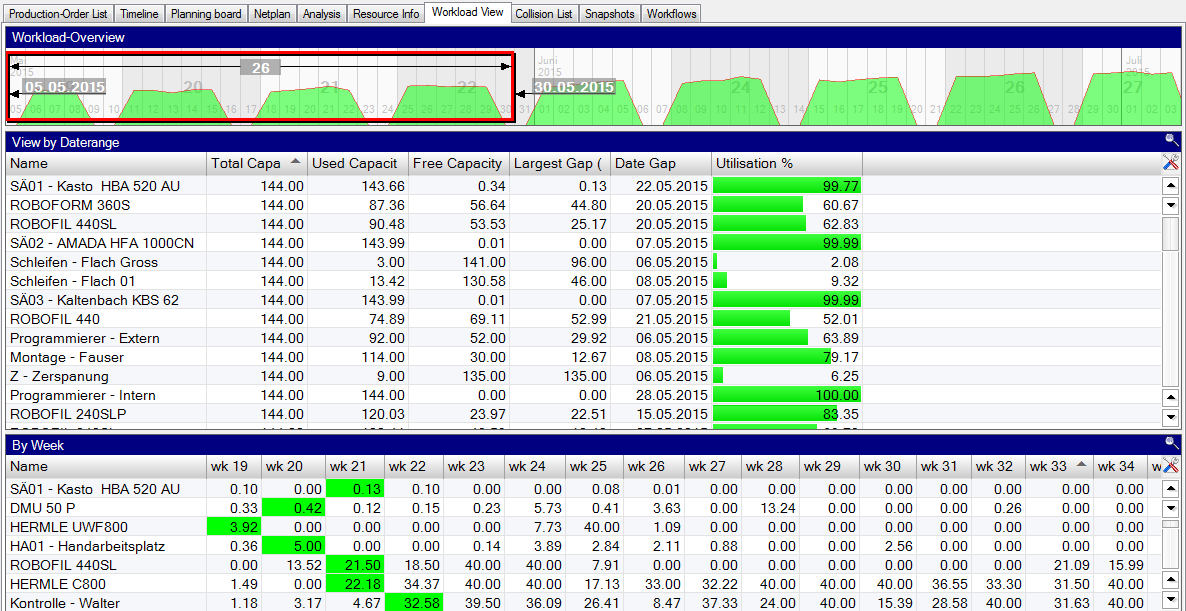This screenshot has width=1186, height=611.
Task: Sort by Name column in View by Daterange
Action: pyautogui.click(x=106, y=163)
